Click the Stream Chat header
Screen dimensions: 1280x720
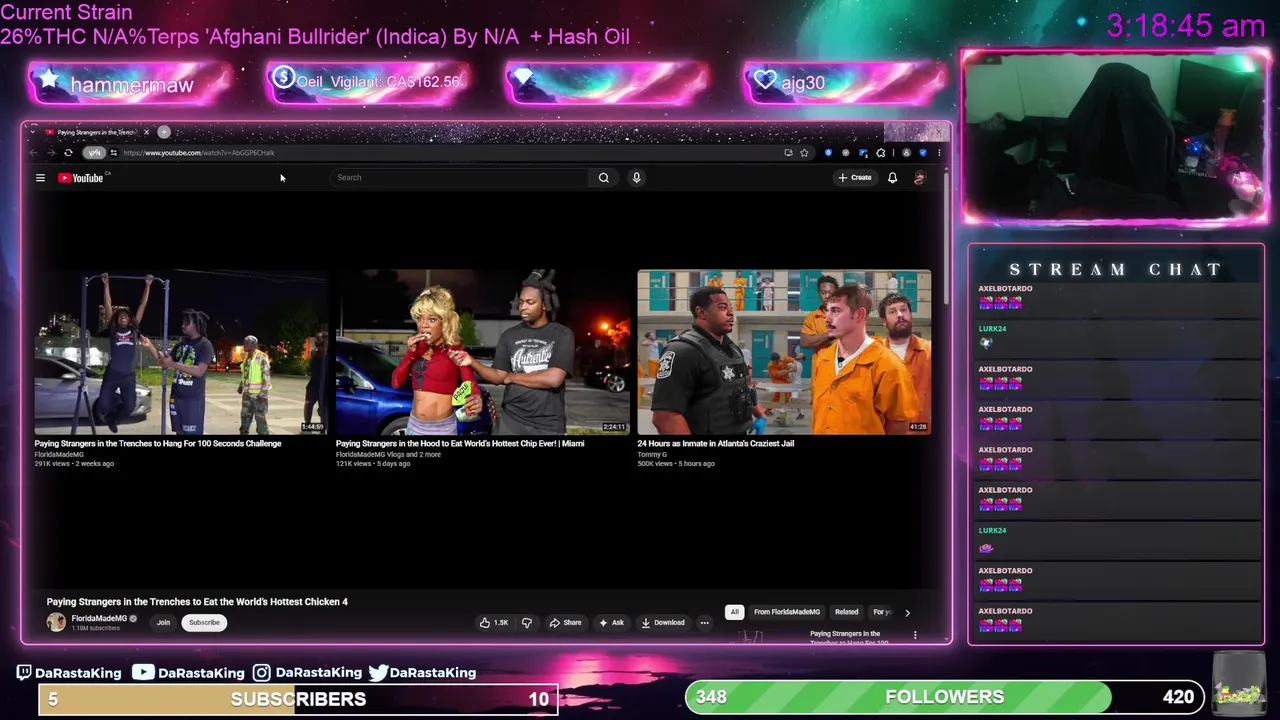1116,269
